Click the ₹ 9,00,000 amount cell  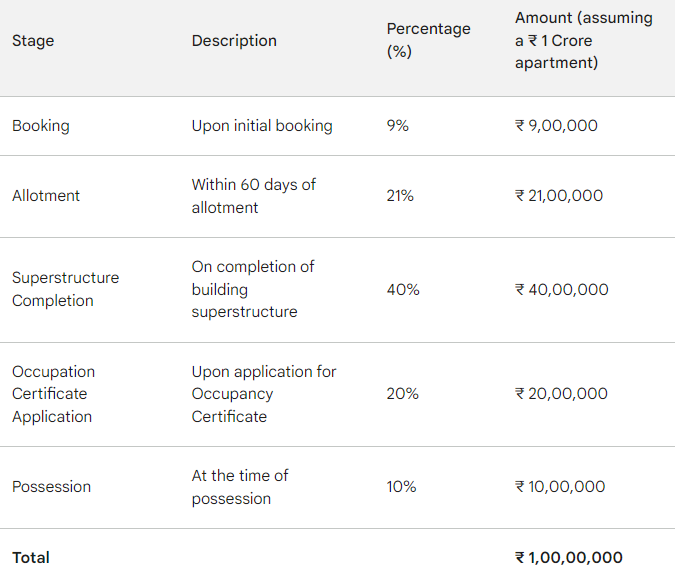[x=556, y=126]
